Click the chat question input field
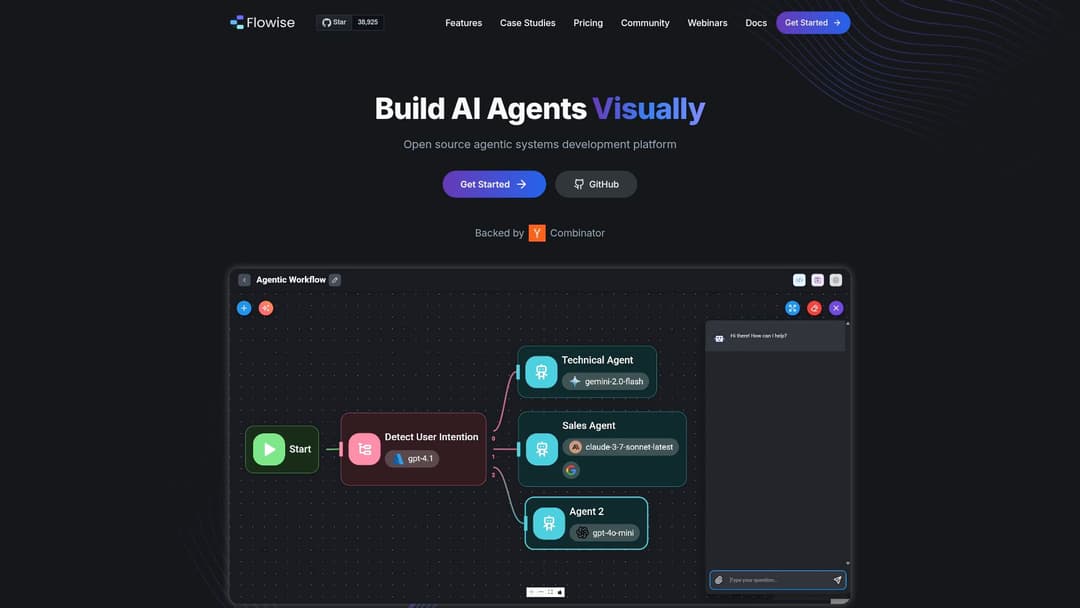 point(775,580)
